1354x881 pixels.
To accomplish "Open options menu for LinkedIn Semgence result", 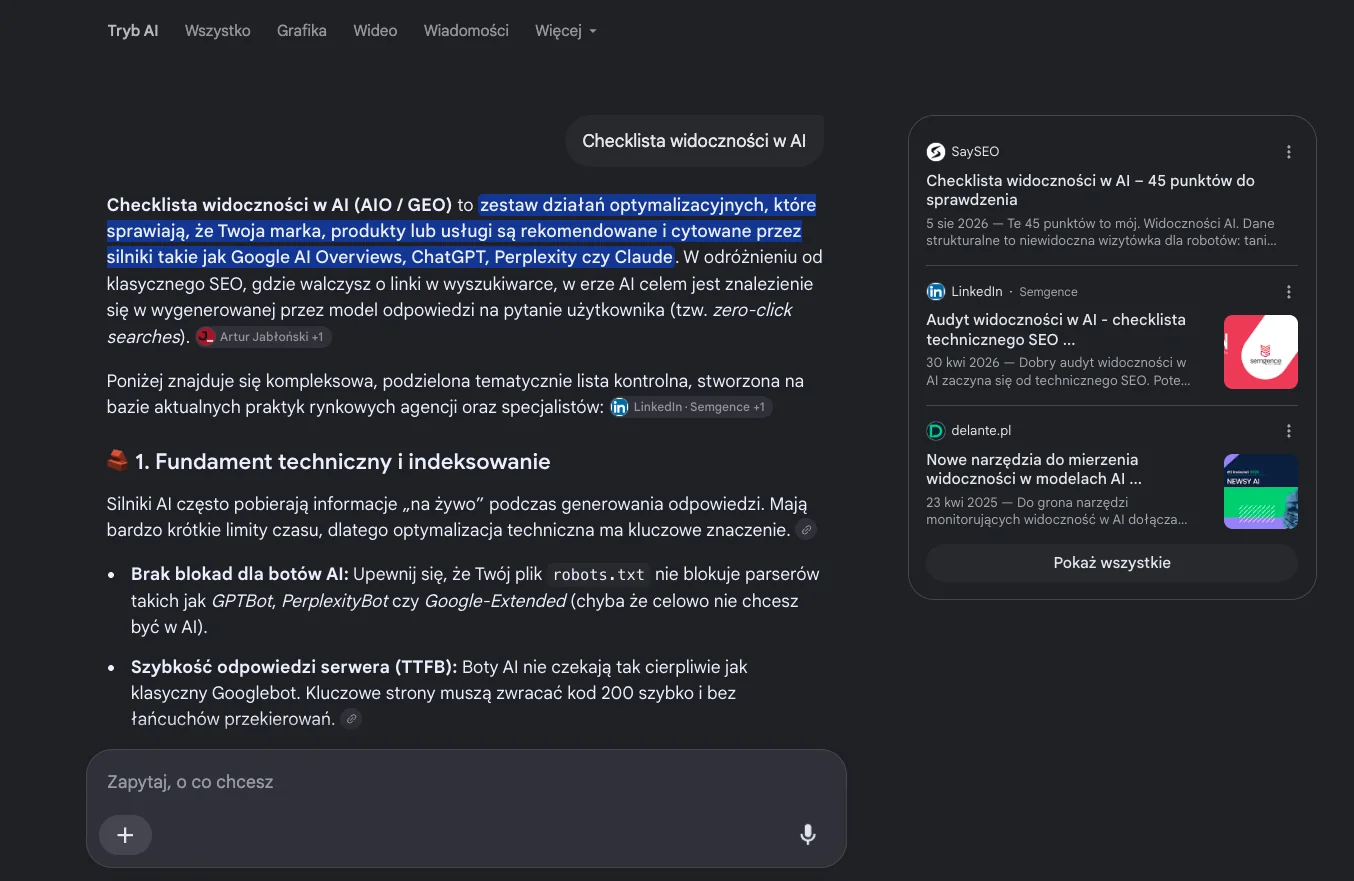I will (1289, 292).
